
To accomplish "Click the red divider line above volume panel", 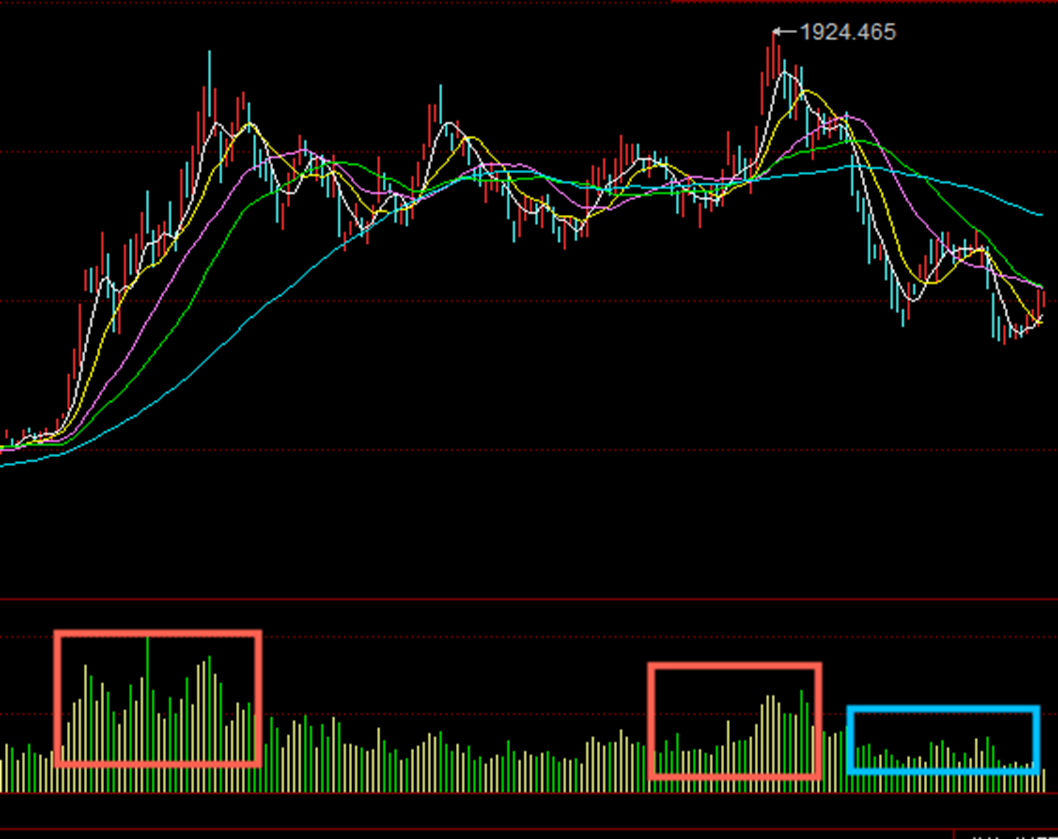I will point(529,600).
